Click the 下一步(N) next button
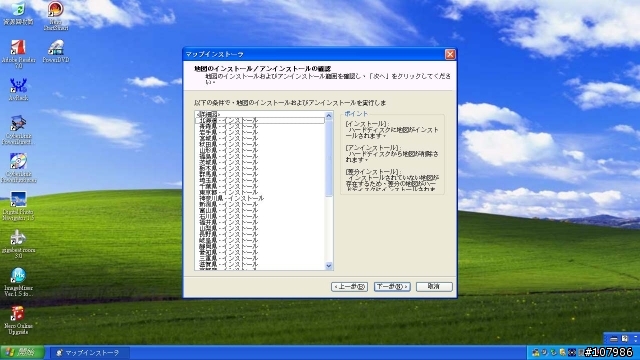Viewport: 640px width, 360px height. 392,287
